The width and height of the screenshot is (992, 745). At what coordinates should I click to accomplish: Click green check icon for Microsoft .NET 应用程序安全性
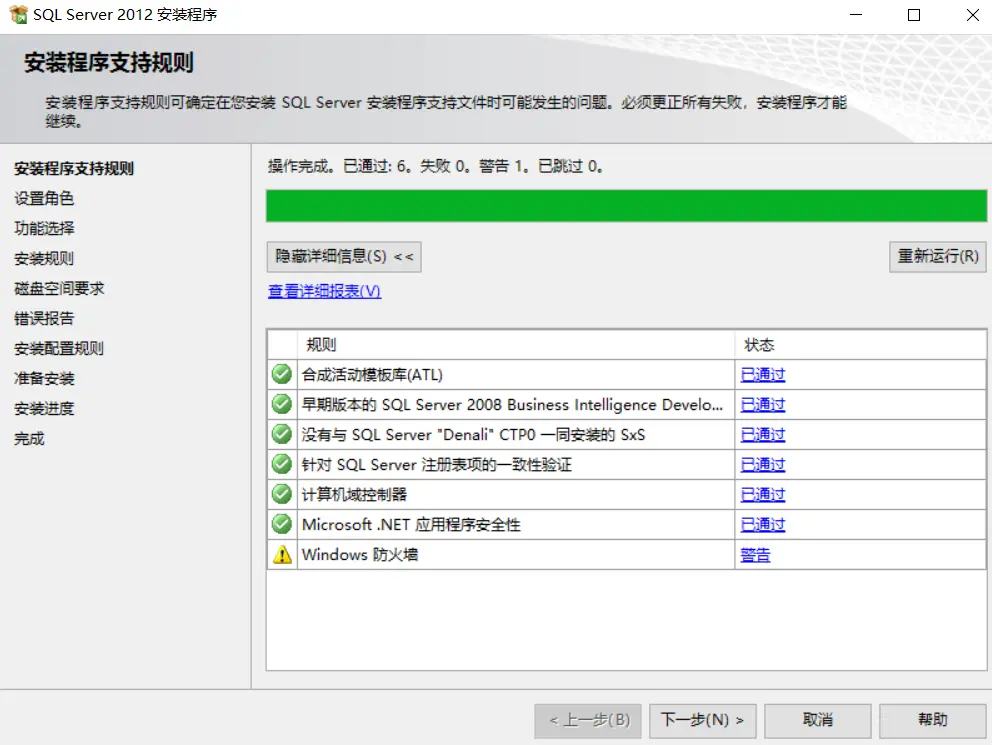pos(282,524)
